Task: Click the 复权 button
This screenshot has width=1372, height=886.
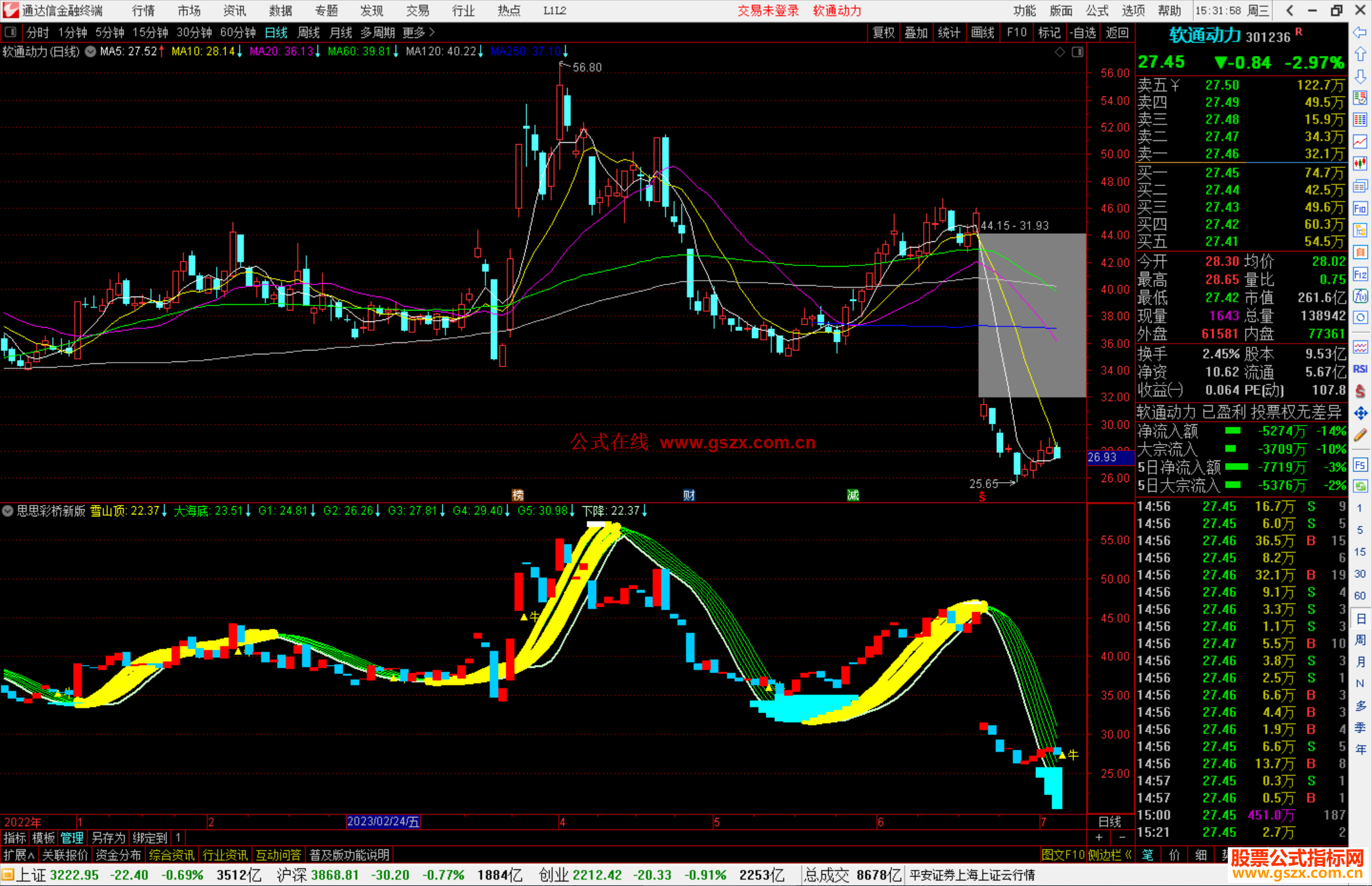Action: [x=883, y=32]
